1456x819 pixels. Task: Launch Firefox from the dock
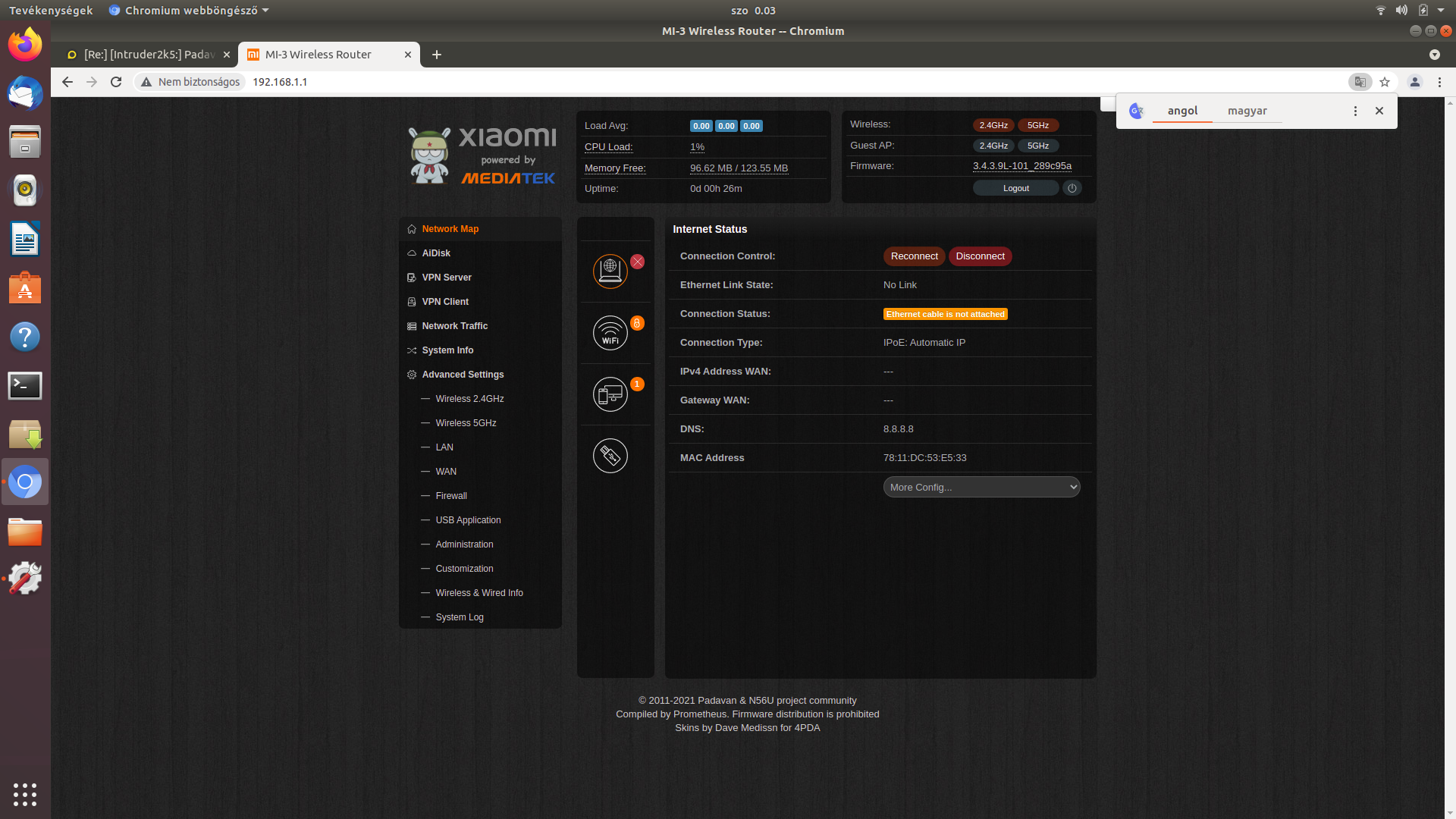pyautogui.click(x=25, y=45)
